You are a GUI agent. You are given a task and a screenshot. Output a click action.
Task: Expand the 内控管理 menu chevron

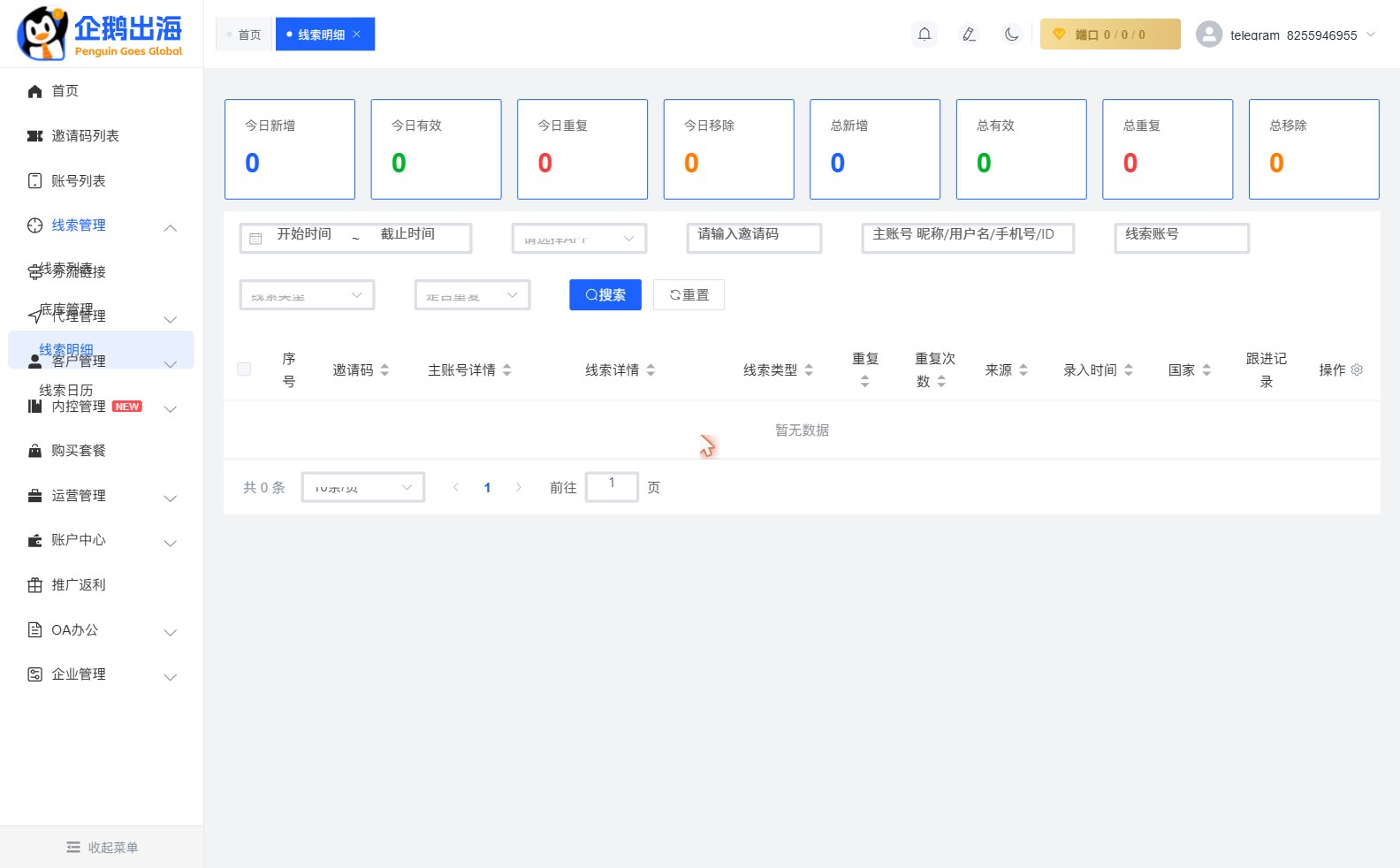click(171, 409)
